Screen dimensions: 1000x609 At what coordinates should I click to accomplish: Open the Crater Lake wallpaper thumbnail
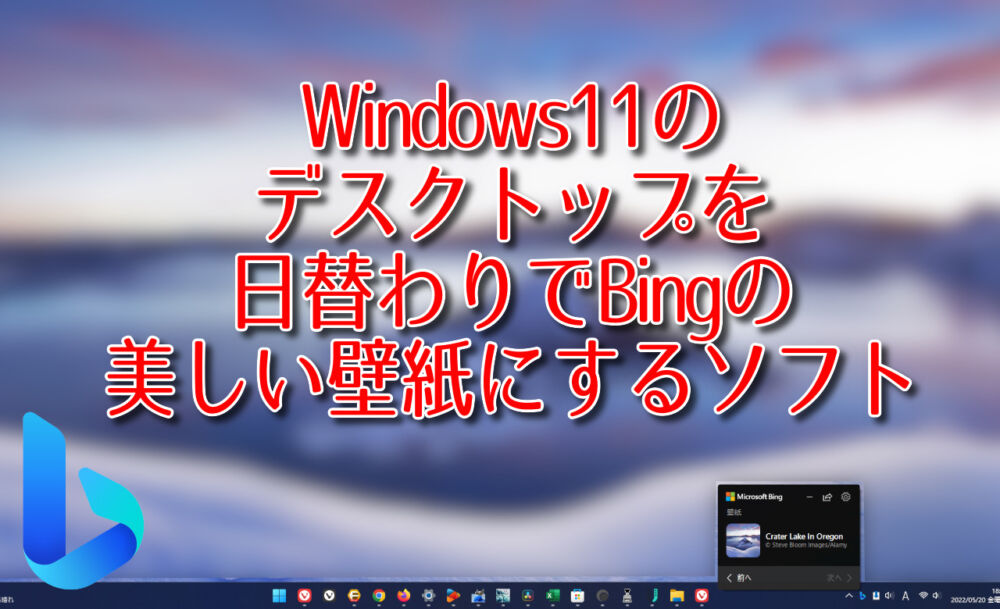pyautogui.click(x=743, y=541)
